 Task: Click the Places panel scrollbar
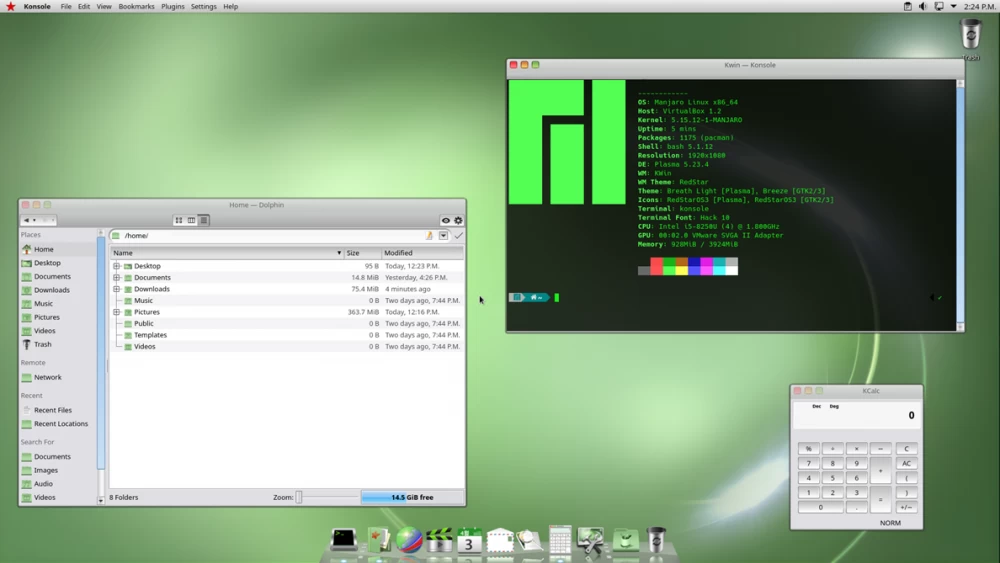point(100,367)
